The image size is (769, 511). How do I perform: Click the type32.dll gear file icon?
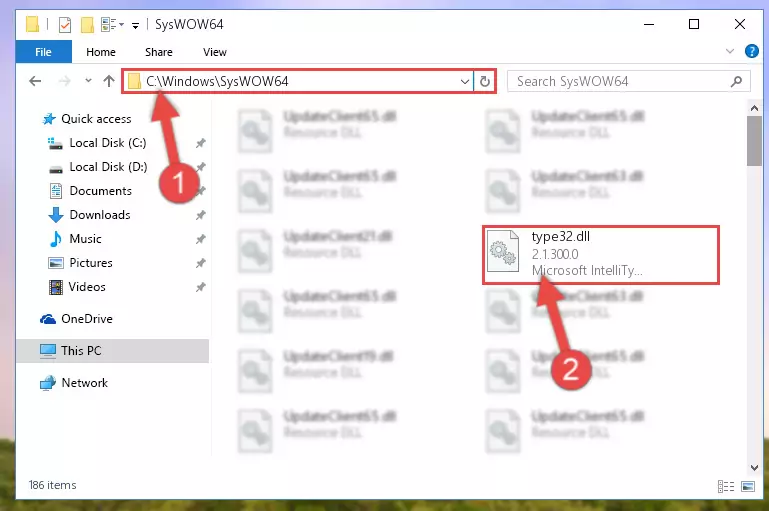click(503, 251)
